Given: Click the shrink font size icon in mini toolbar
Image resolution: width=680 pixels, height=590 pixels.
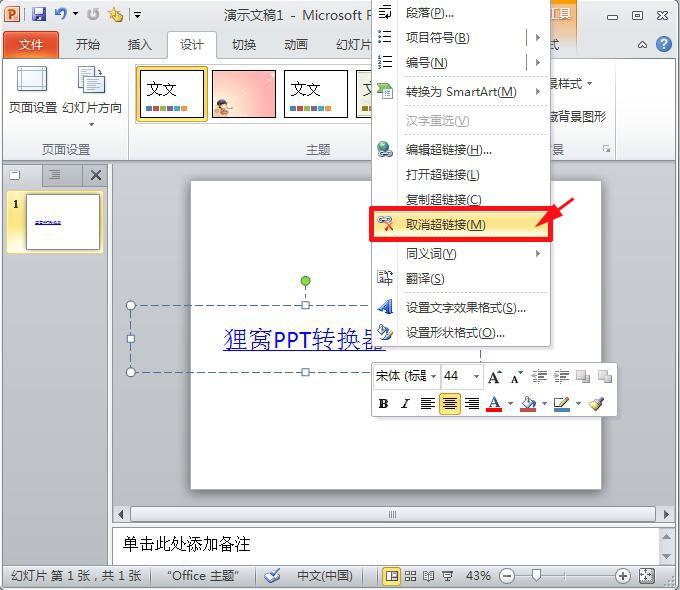Looking at the screenshot, I should click(516, 377).
